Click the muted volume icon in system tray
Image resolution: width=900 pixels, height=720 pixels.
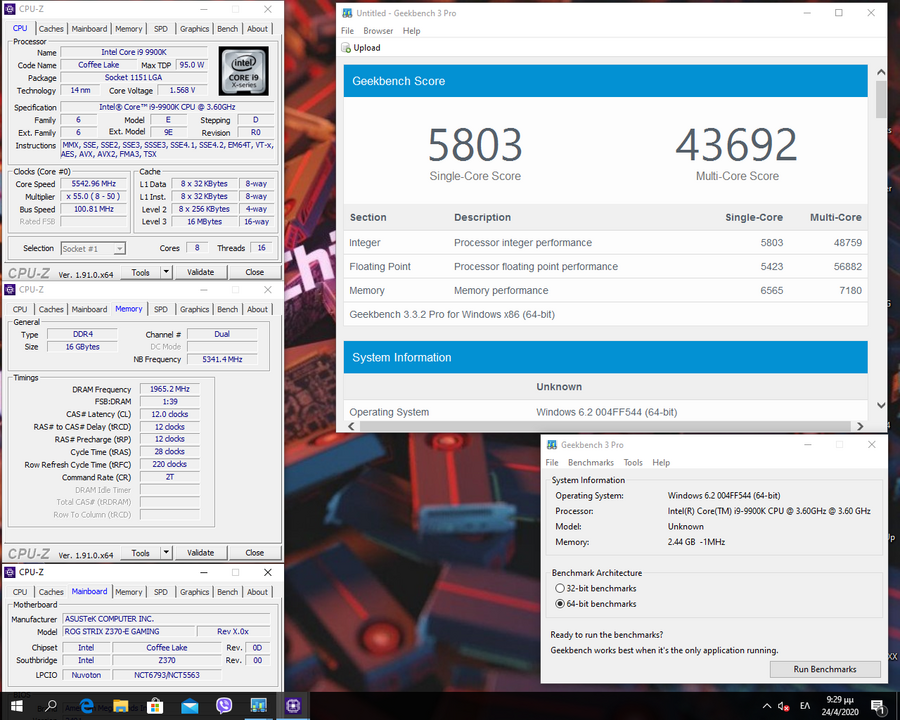pyautogui.click(x=783, y=706)
